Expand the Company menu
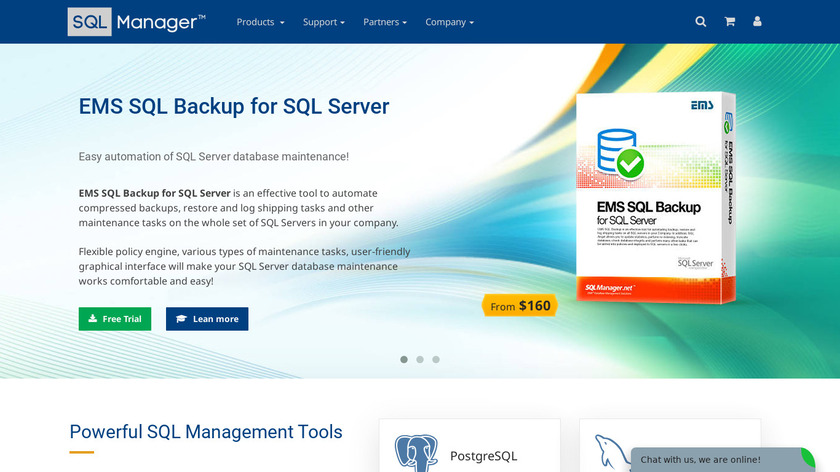The image size is (840, 472). [449, 22]
